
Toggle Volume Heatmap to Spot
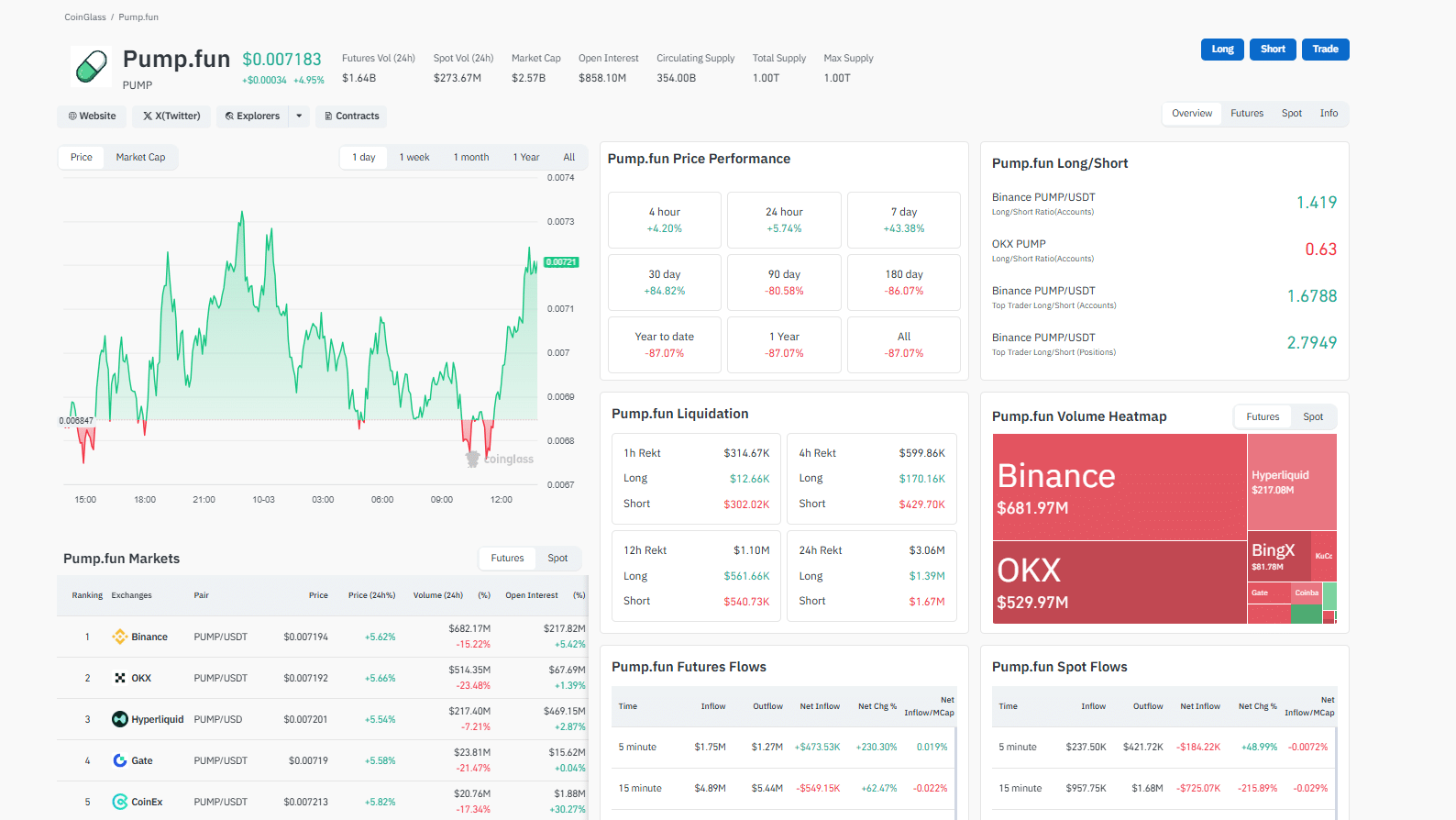1312,417
